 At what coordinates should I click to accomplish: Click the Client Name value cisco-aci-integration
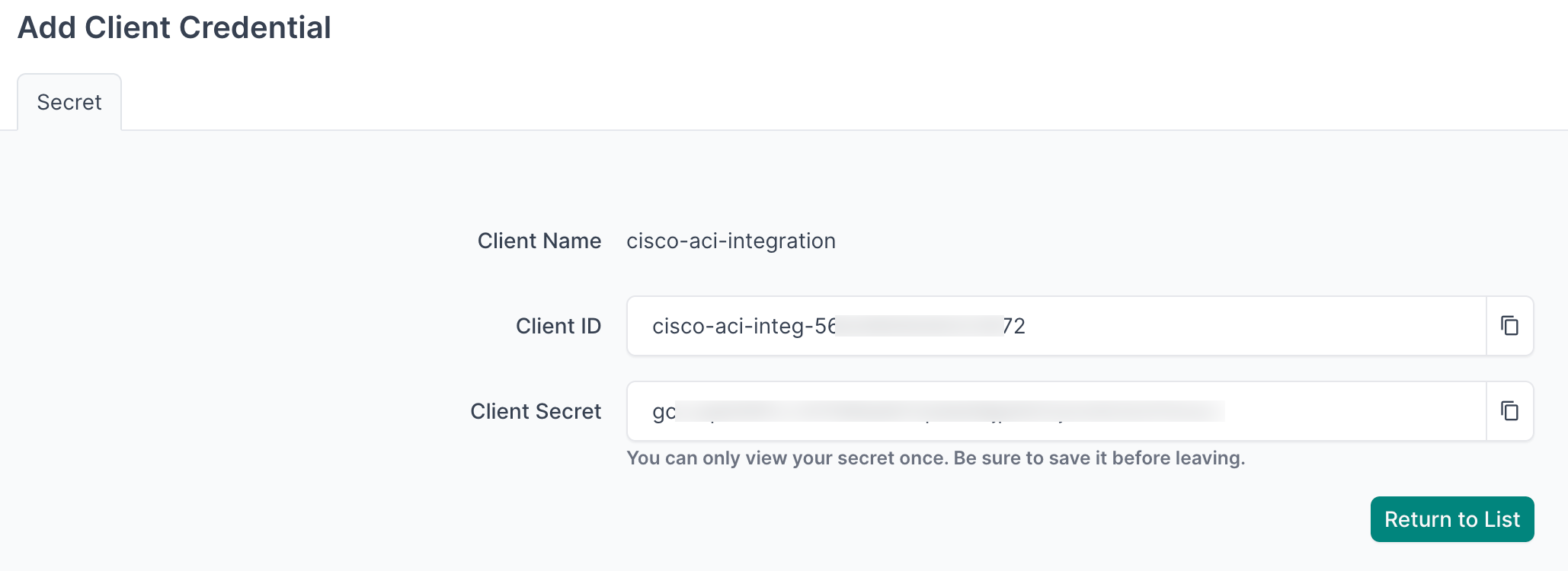coord(731,241)
